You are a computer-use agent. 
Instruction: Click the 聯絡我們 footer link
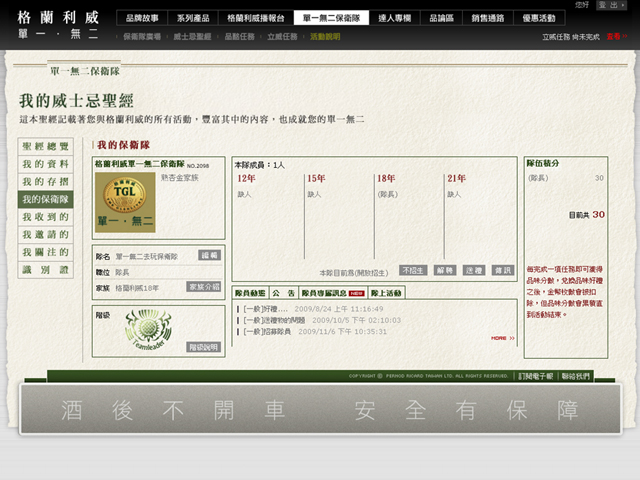click(x=576, y=376)
